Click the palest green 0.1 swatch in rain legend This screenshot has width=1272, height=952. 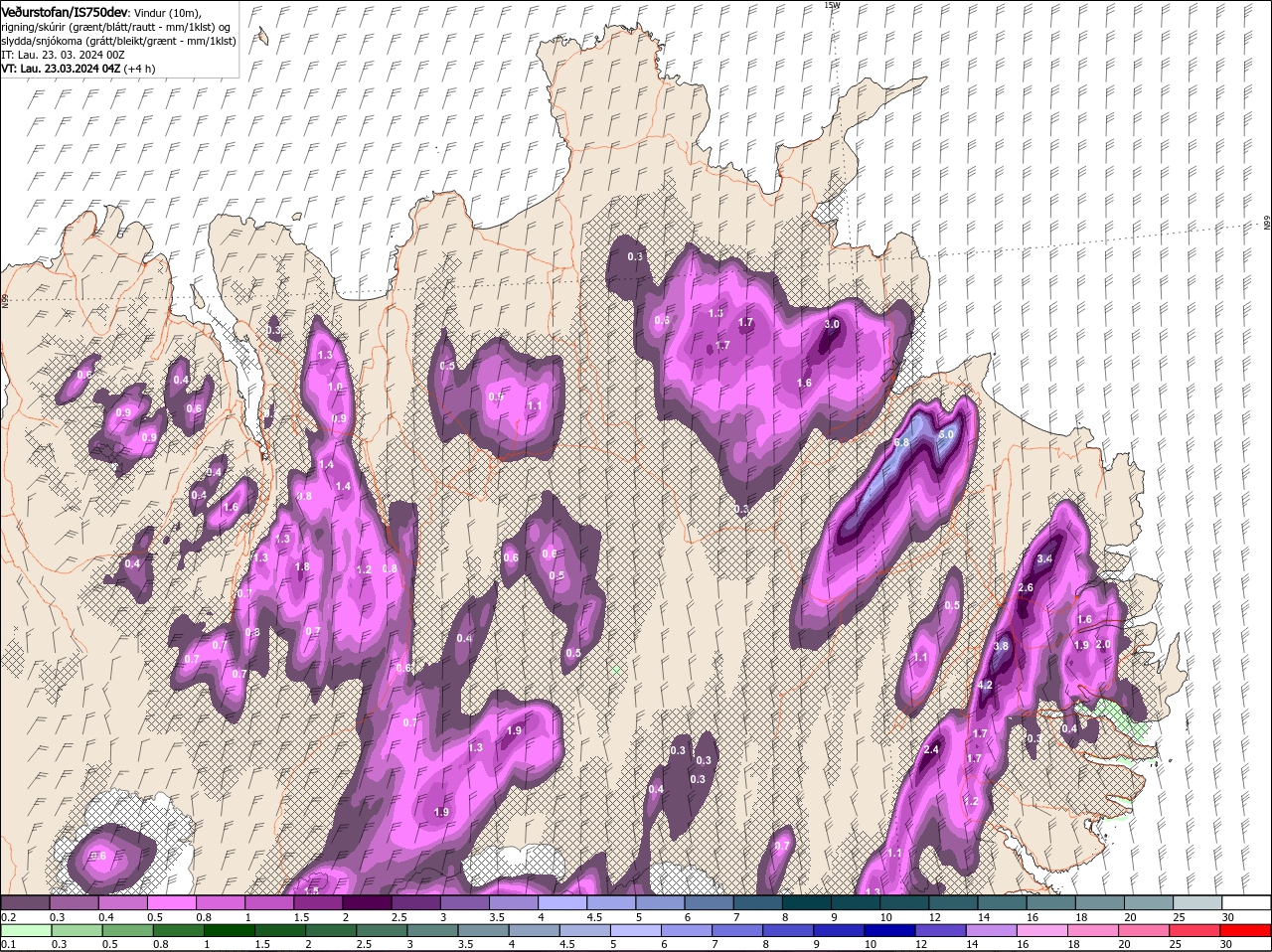tap(25, 930)
